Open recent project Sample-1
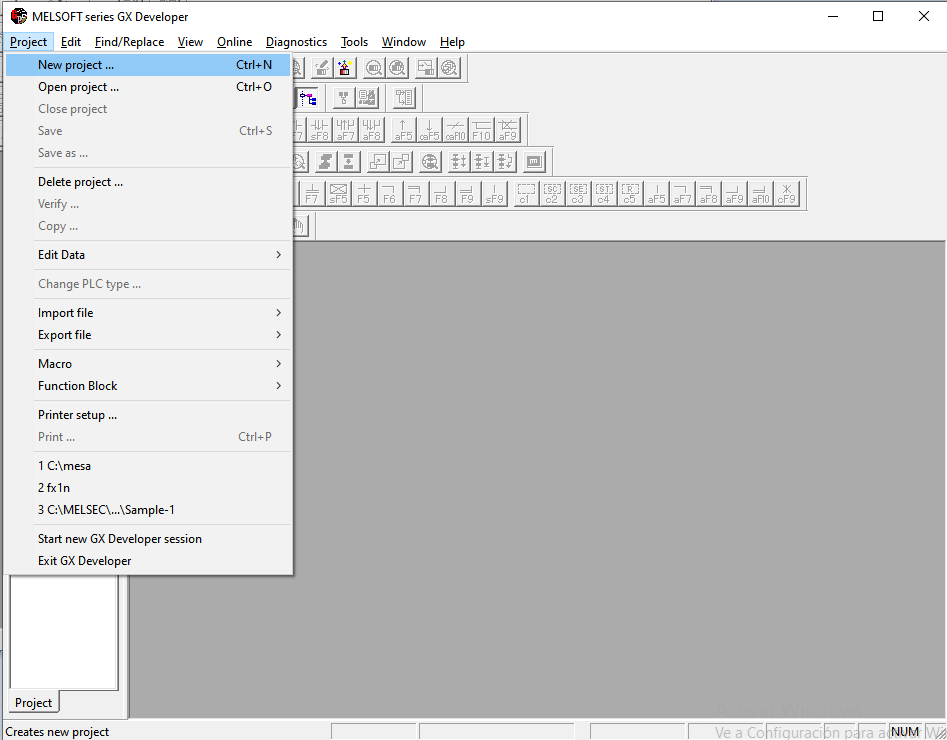Image resolution: width=947 pixels, height=740 pixels. pyautogui.click(x=148, y=510)
